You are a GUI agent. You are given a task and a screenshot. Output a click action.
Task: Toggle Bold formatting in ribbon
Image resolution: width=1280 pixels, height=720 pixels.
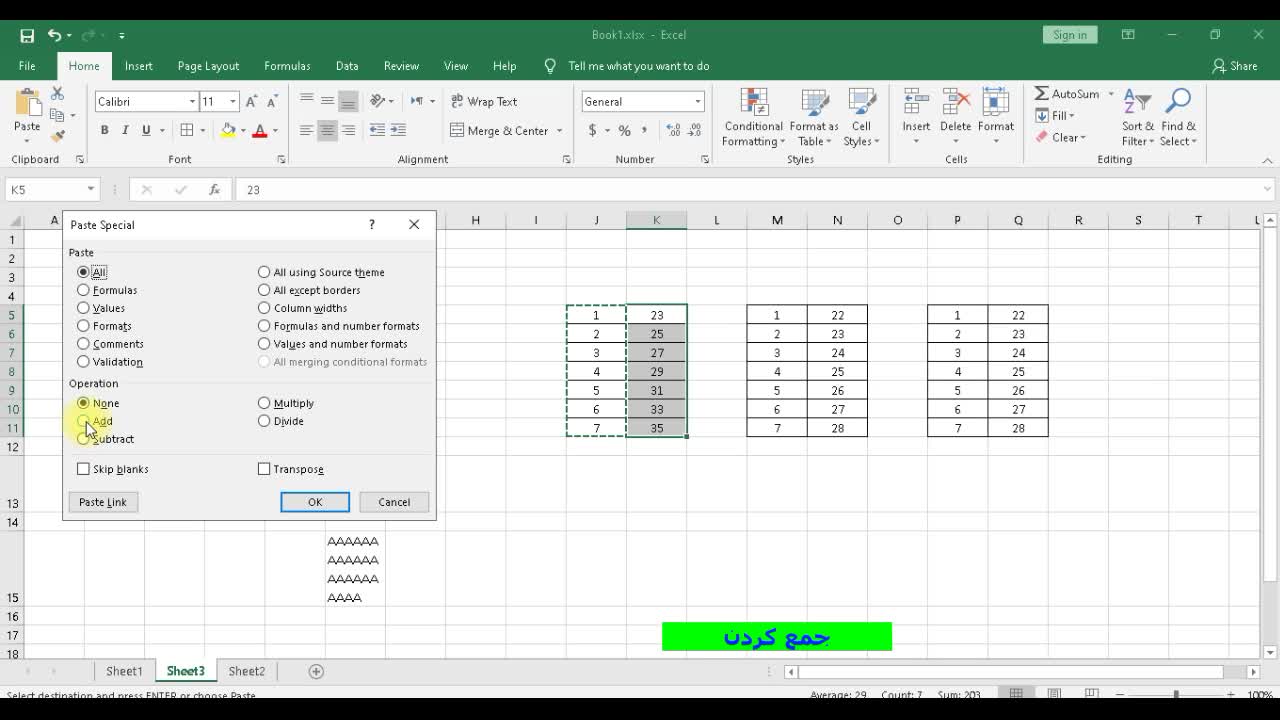pyautogui.click(x=104, y=130)
